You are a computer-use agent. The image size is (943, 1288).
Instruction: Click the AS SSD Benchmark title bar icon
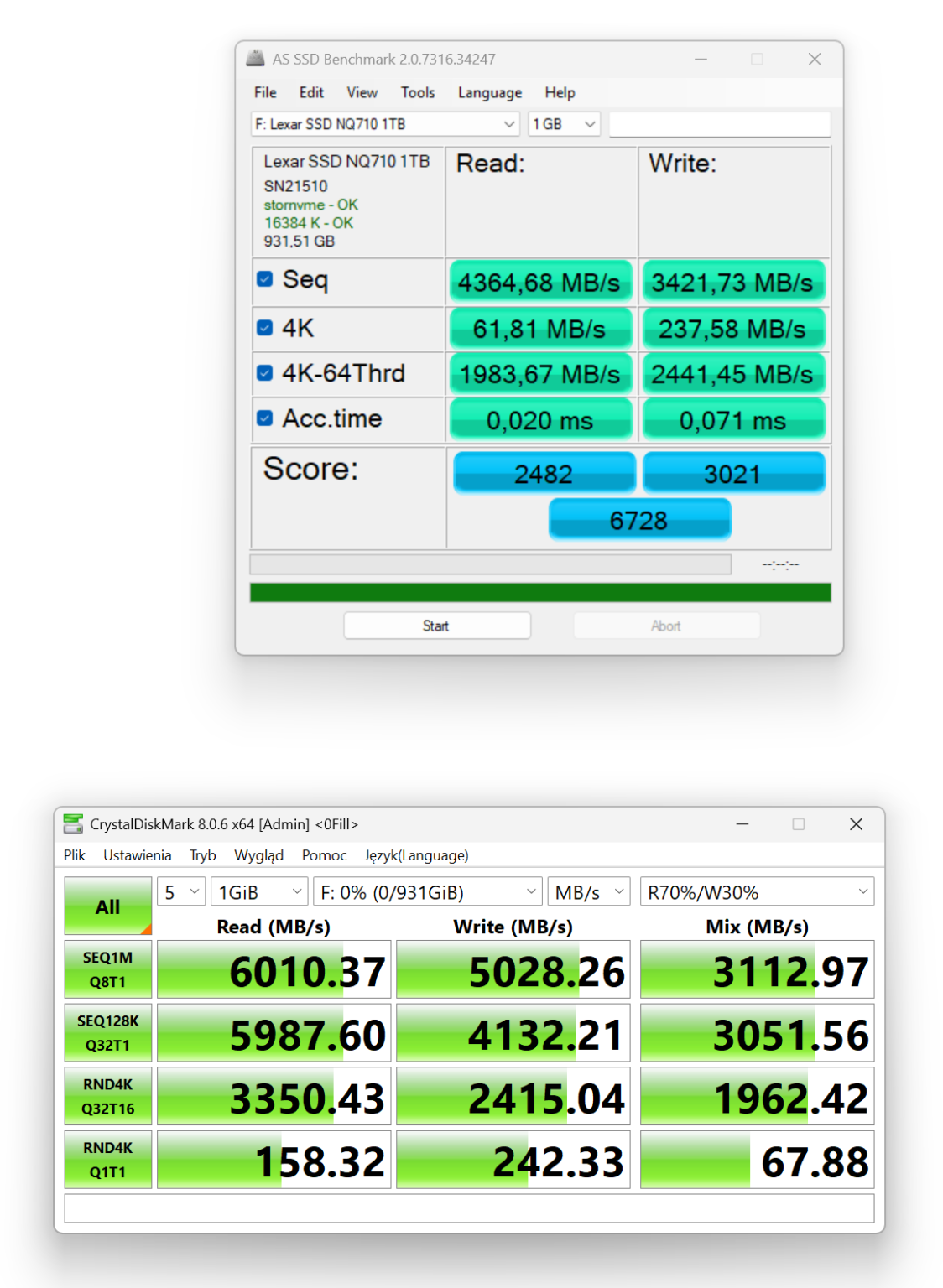256,59
